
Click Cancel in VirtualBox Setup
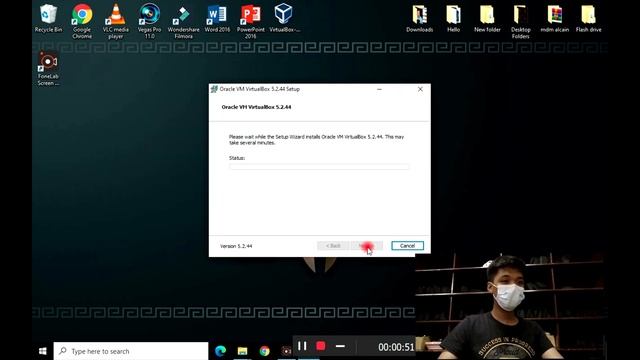pyautogui.click(x=407, y=246)
